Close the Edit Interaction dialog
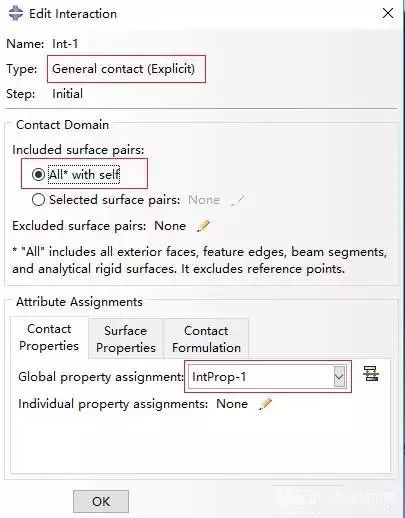The image size is (405, 518). click(388, 13)
